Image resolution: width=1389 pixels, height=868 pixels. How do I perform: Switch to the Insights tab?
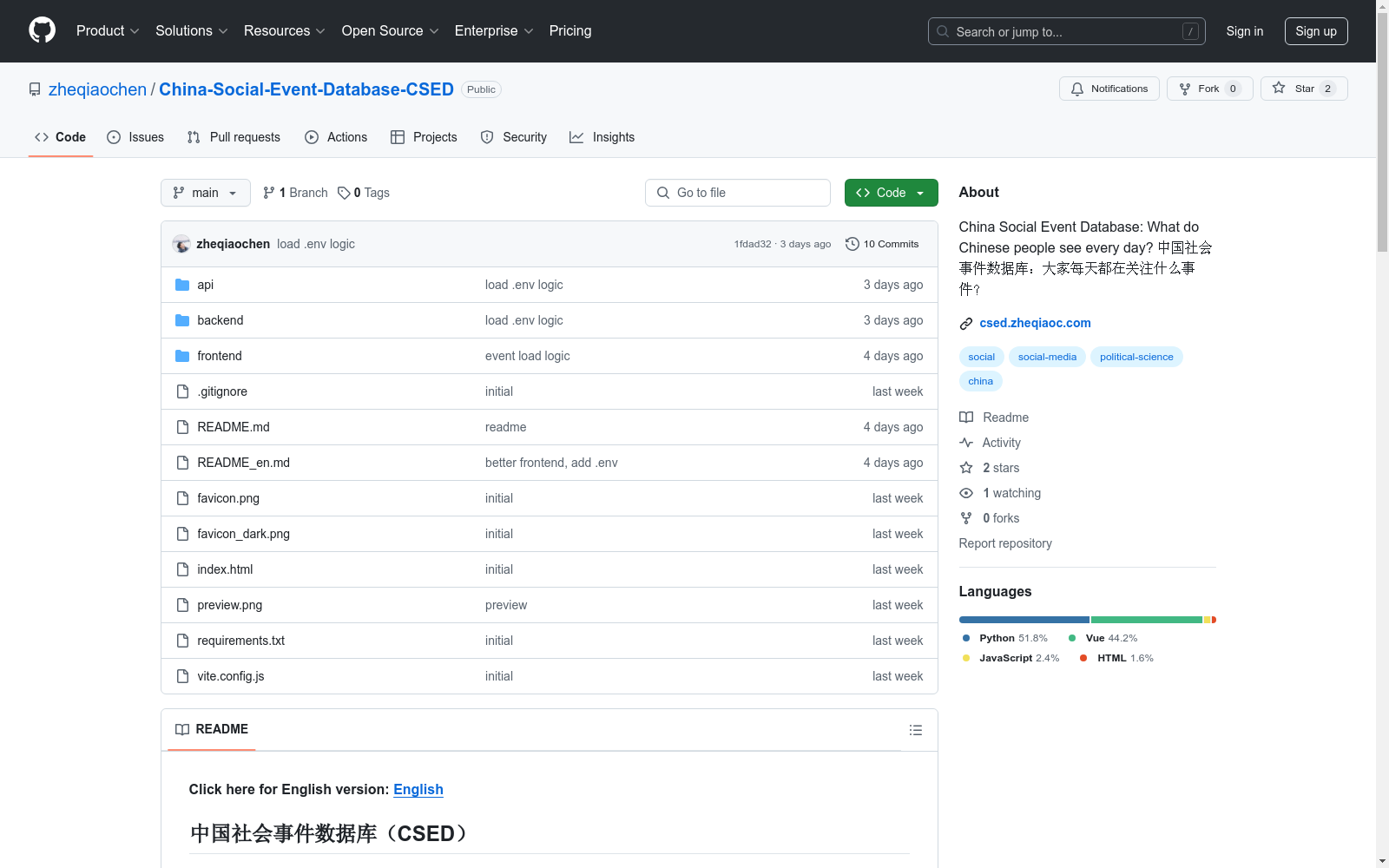pos(602,137)
